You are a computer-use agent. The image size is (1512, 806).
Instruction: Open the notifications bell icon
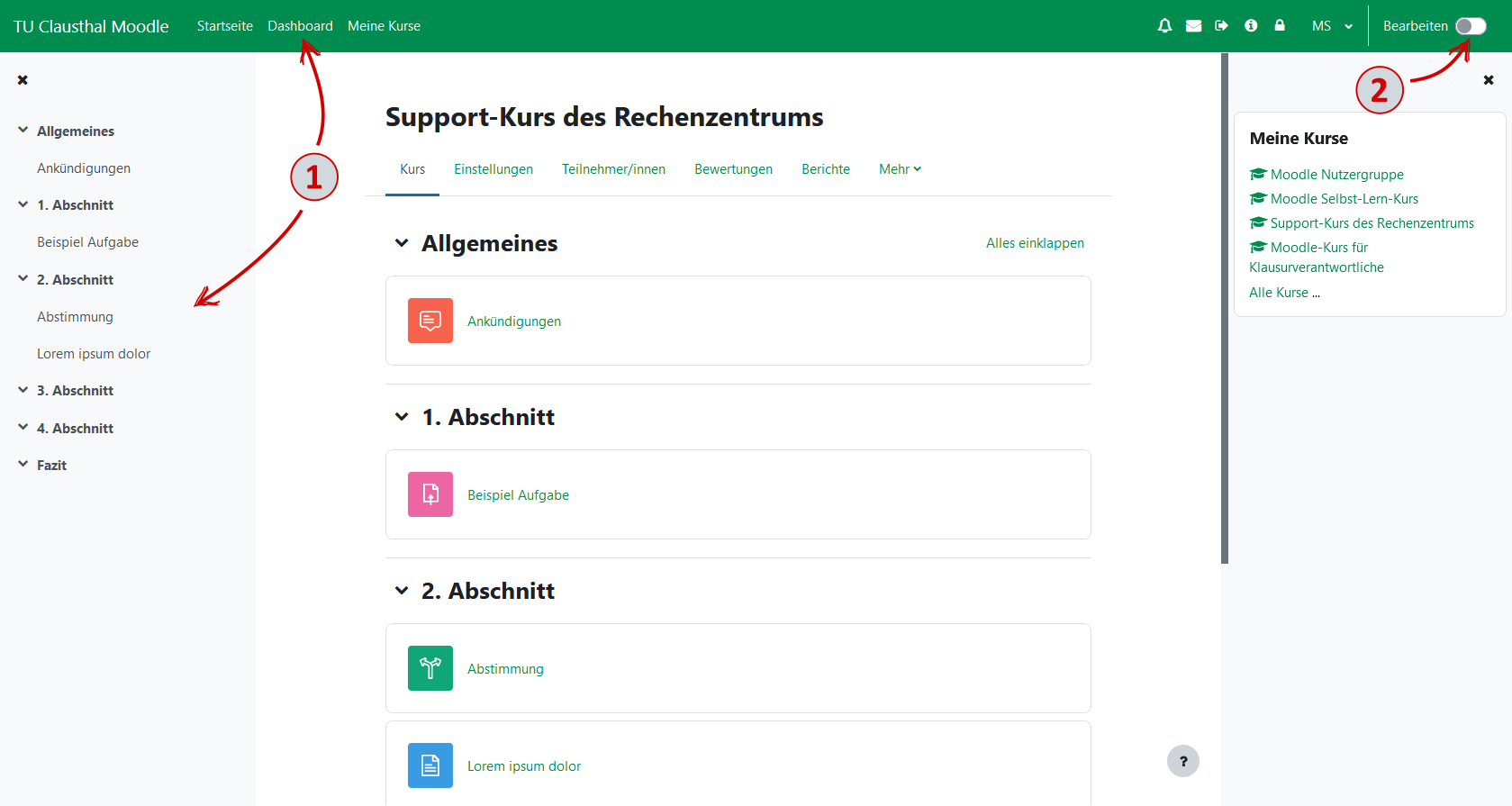(1164, 26)
